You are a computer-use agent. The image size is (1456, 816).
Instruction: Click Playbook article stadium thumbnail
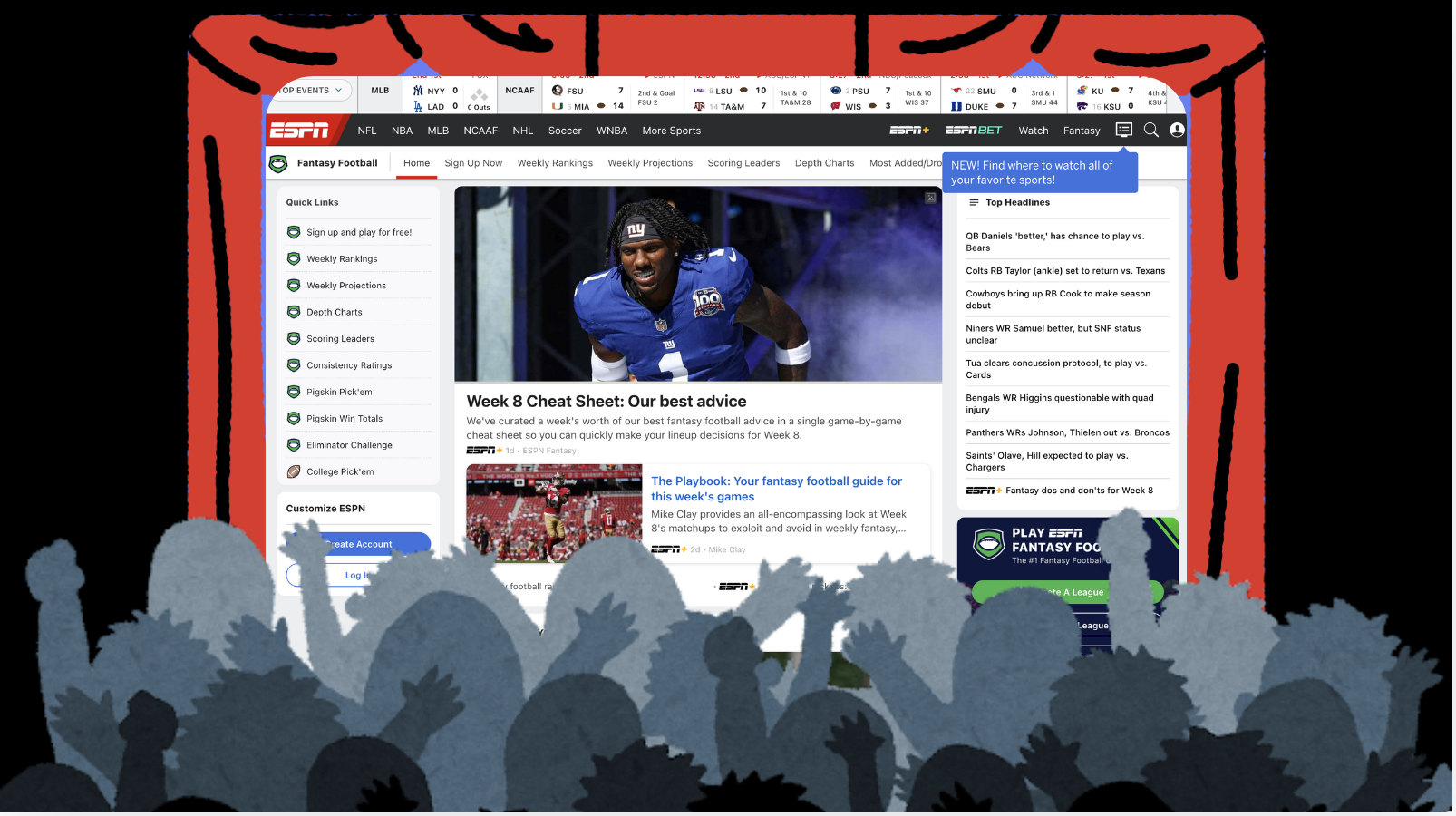coord(554,513)
